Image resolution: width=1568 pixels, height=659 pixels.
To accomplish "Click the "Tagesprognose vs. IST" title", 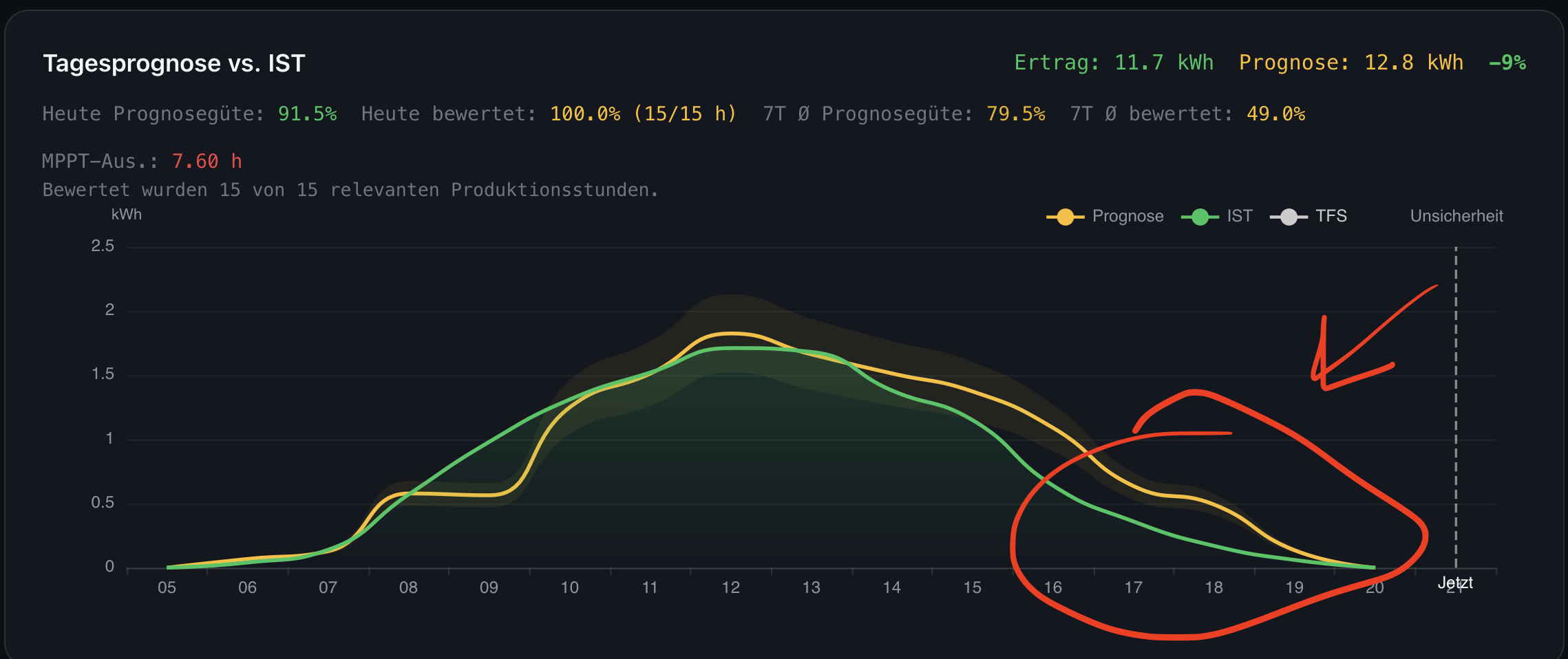I will tap(173, 63).
